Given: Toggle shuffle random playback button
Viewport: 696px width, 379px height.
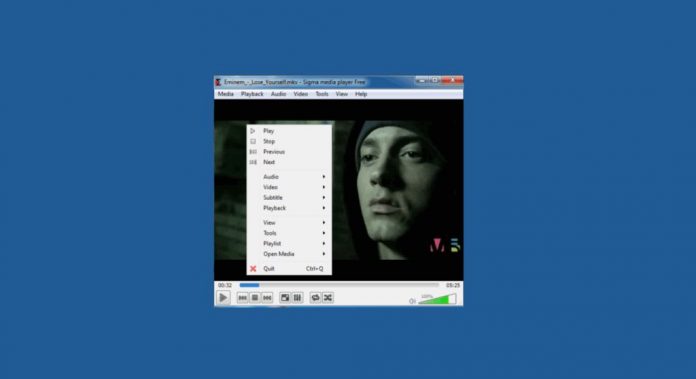Looking at the screenshot, I should tap(328, 298).
